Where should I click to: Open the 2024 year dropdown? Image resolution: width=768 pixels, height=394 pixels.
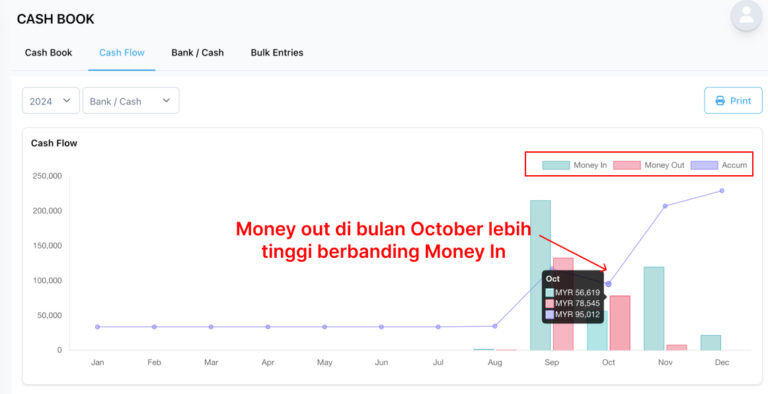click(x=51, y=101)
